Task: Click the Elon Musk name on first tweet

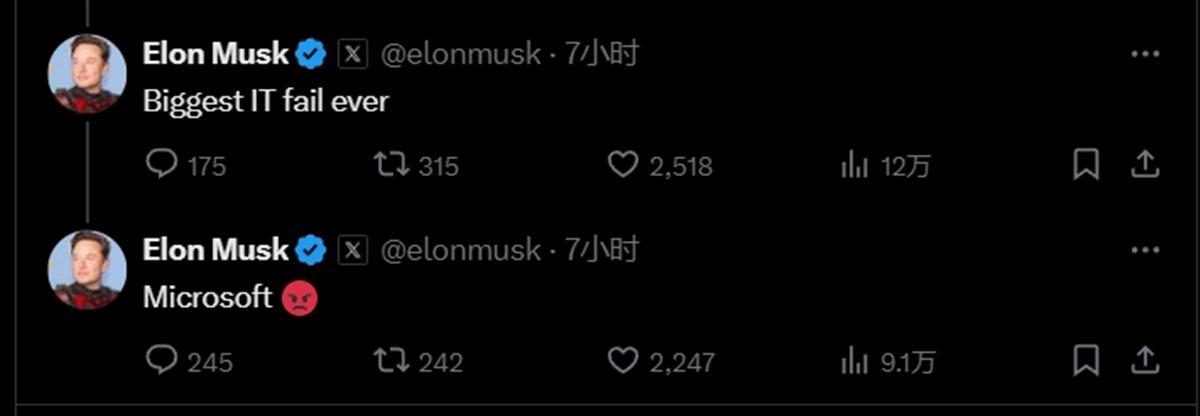Action: coord(216,54)
